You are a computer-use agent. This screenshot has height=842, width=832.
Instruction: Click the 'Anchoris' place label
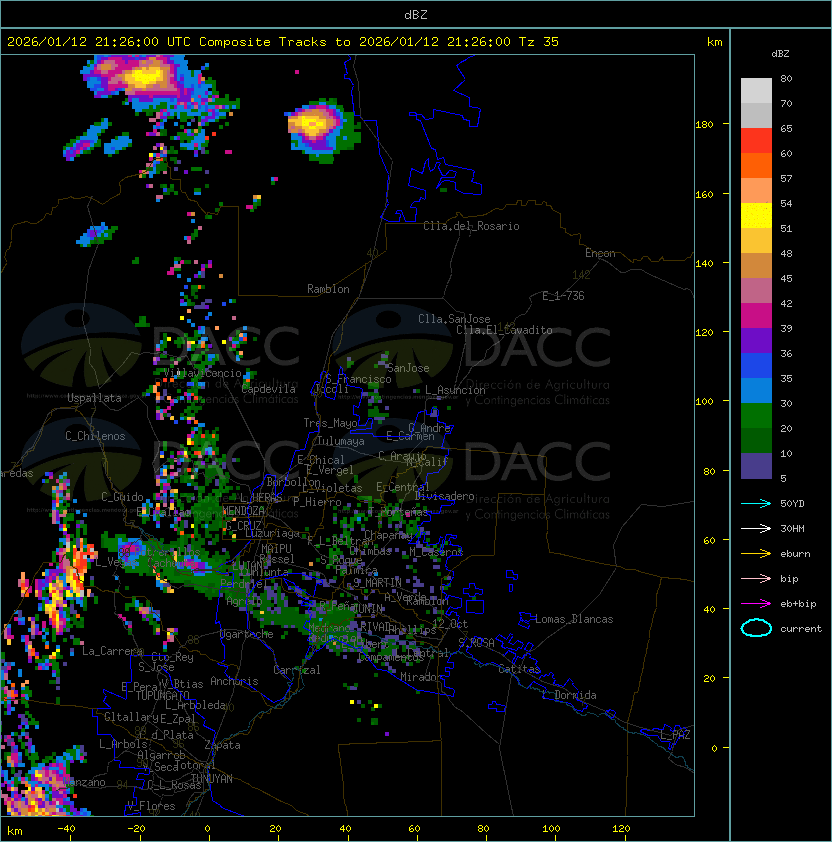tap(234, 681)
